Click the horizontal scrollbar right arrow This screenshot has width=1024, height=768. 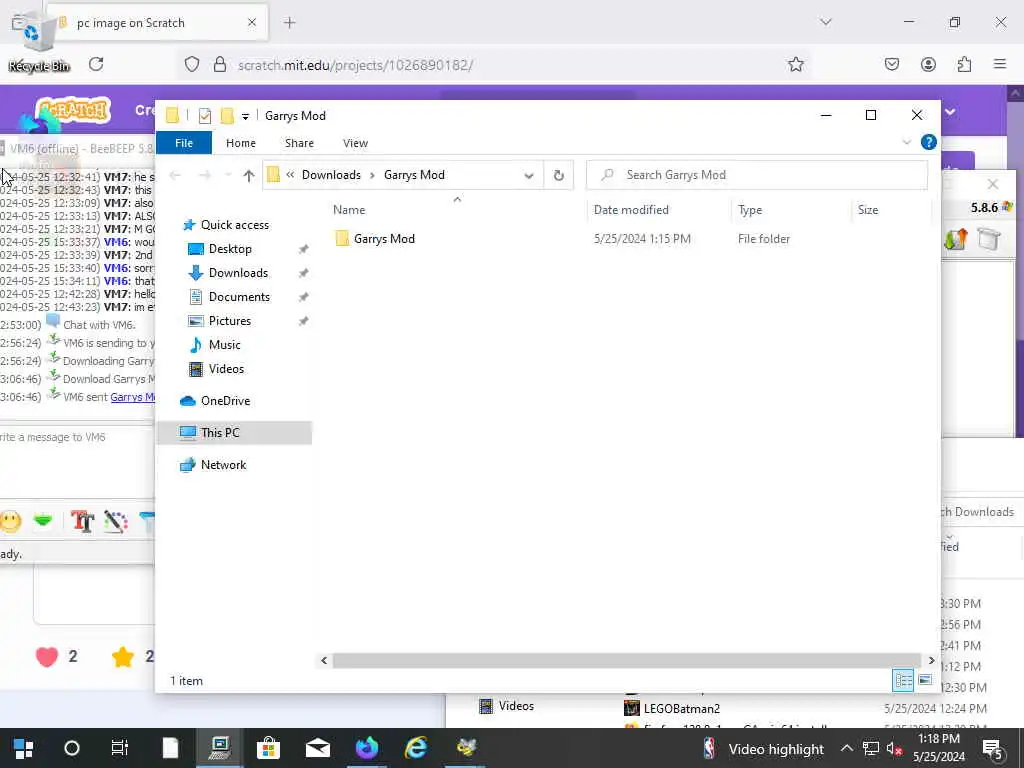(931, 661)
